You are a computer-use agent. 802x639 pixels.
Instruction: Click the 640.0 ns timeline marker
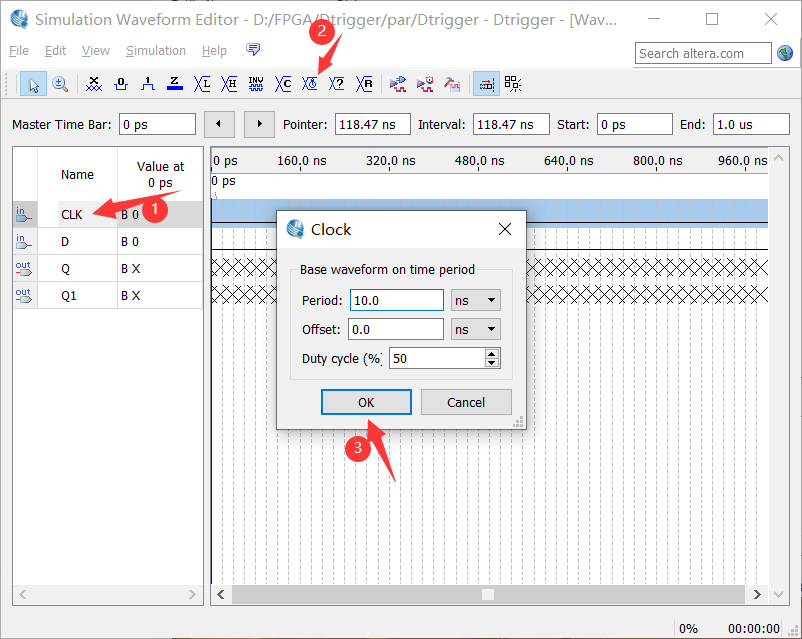click(x=568, y=161)
